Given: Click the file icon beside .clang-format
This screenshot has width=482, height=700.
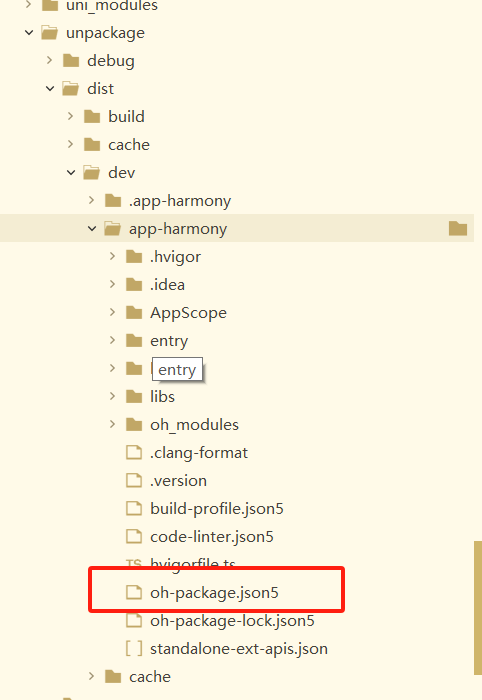Looking at the screenshot, I should pos(134,452).
